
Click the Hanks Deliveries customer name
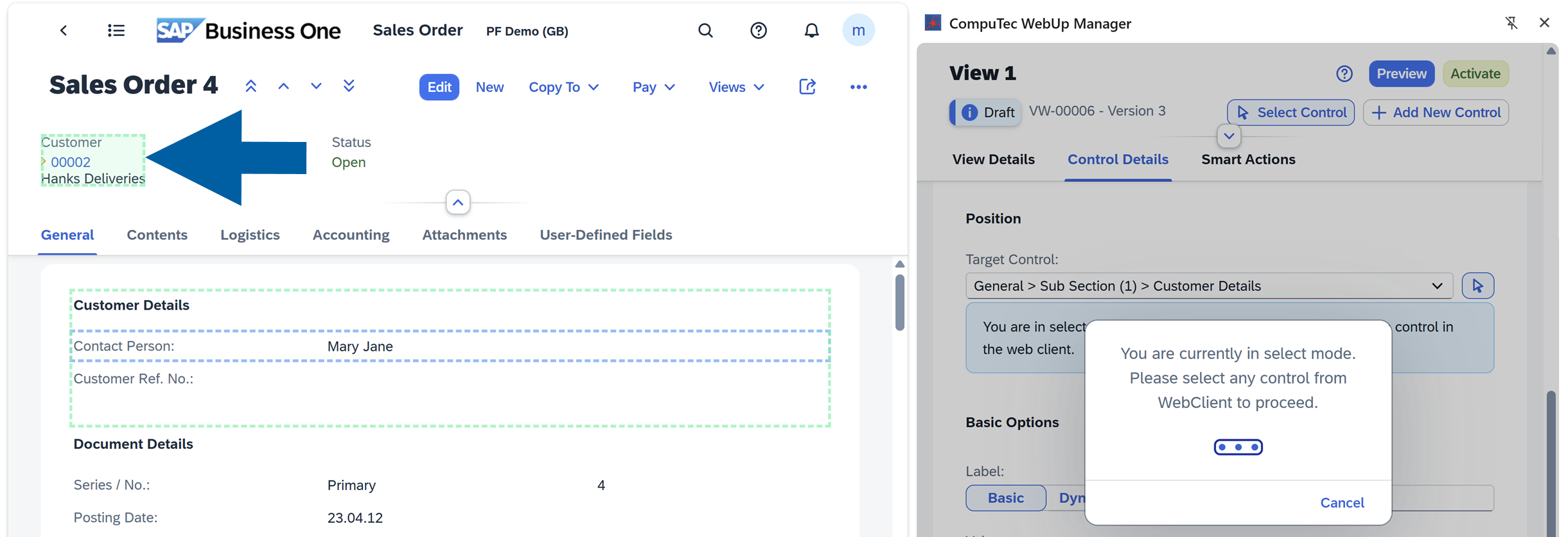(x=93, y=179)
